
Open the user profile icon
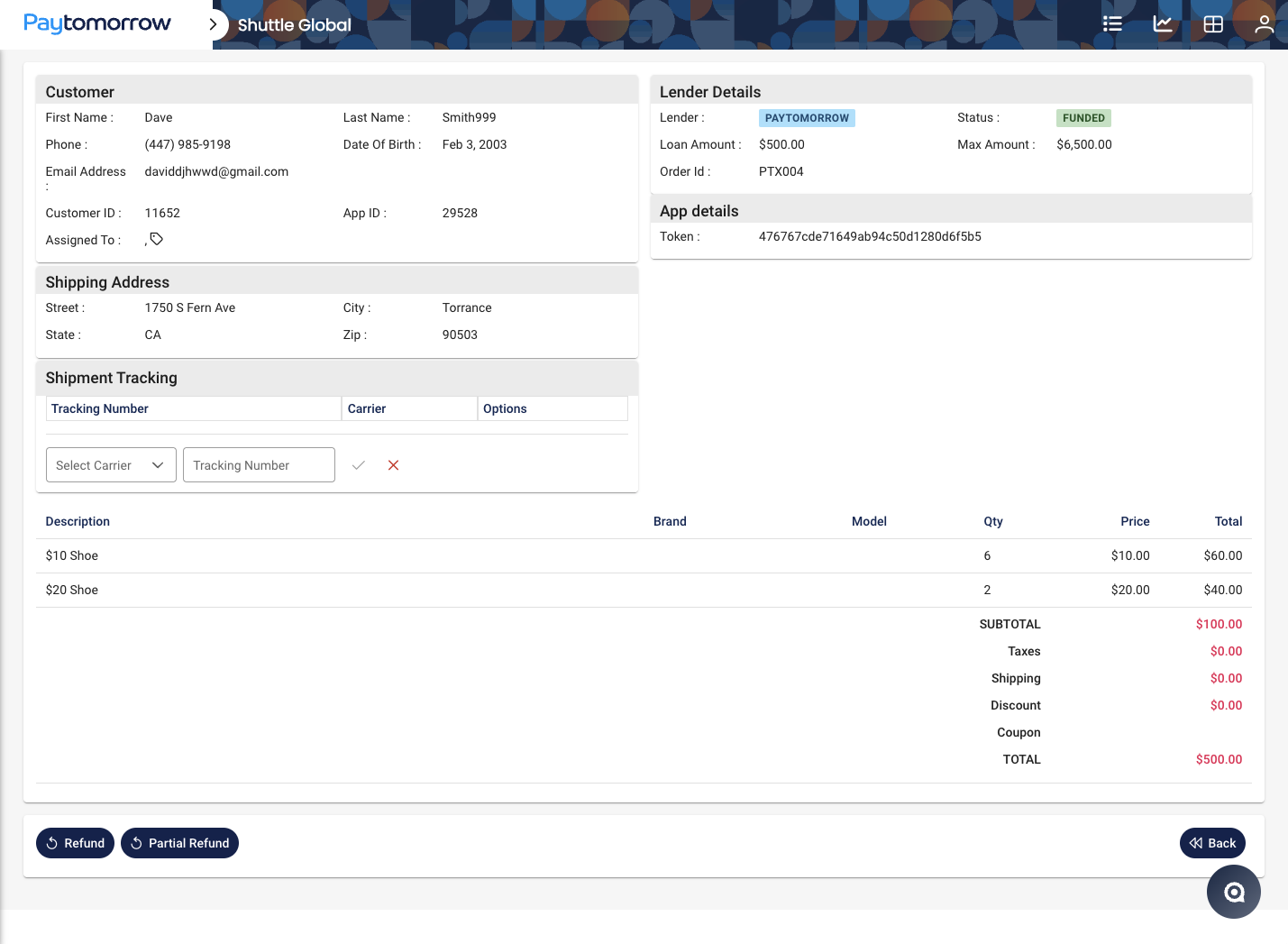1265,24
